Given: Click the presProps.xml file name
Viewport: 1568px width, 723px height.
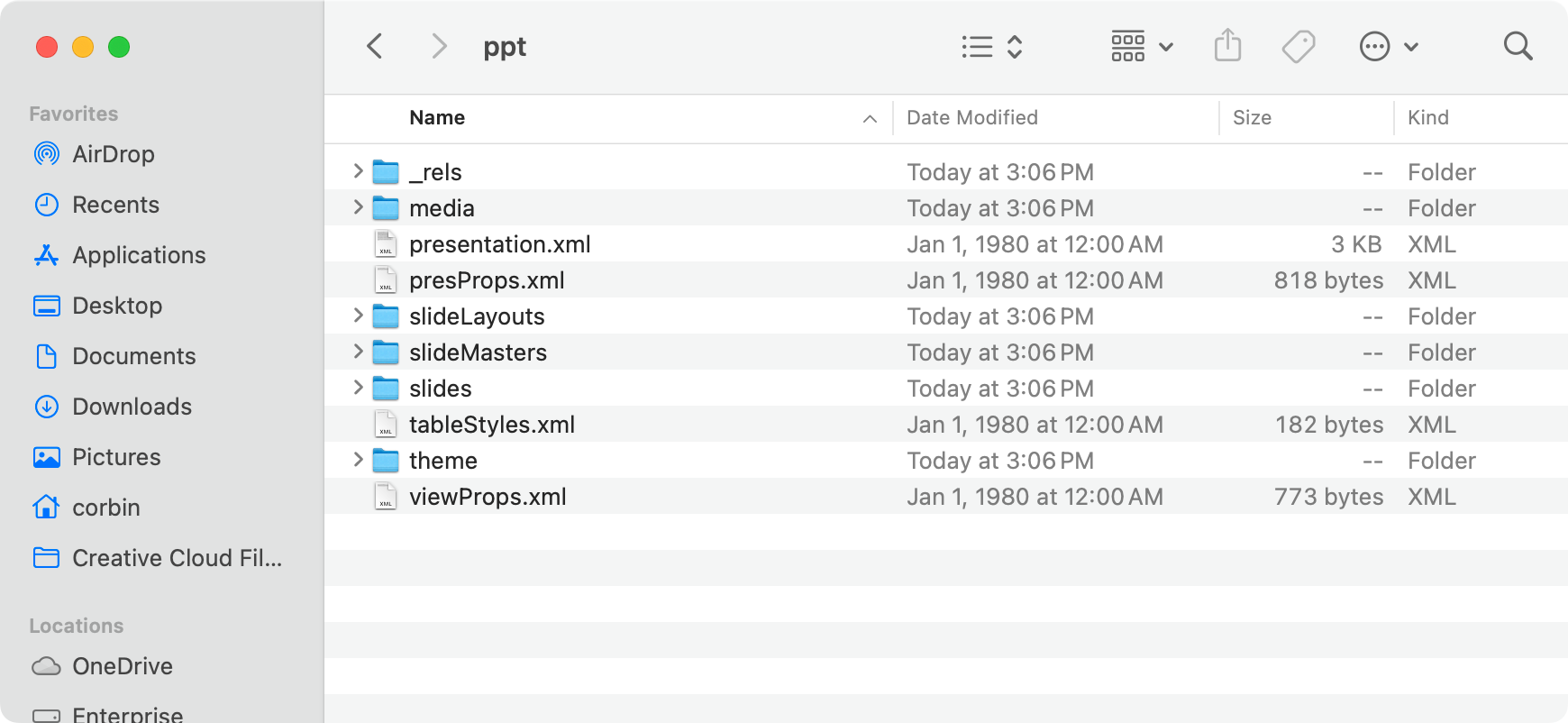Looking at the screenshot, I should [x=487, y=280].
